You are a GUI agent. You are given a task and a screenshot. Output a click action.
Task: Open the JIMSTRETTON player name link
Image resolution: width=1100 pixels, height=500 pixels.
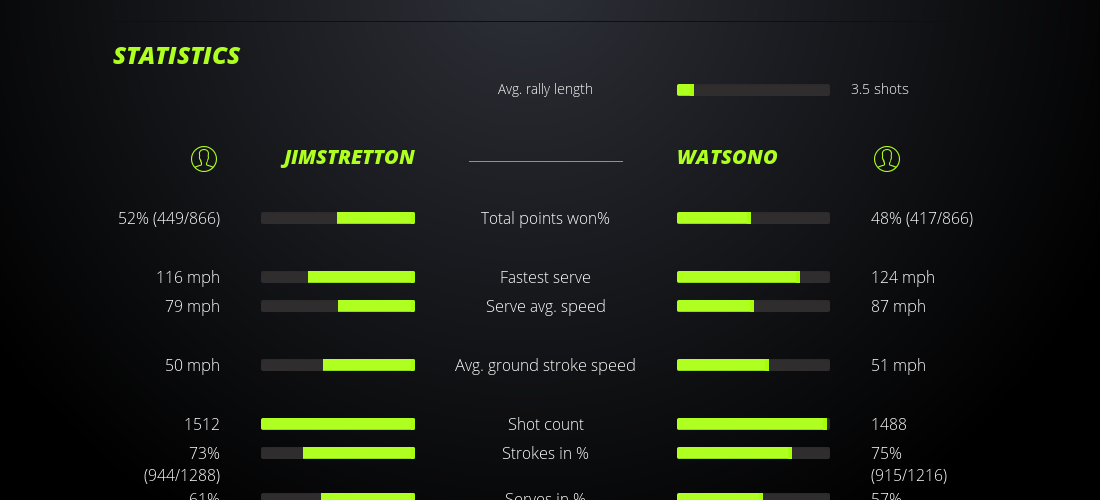(x=348, y=157)
